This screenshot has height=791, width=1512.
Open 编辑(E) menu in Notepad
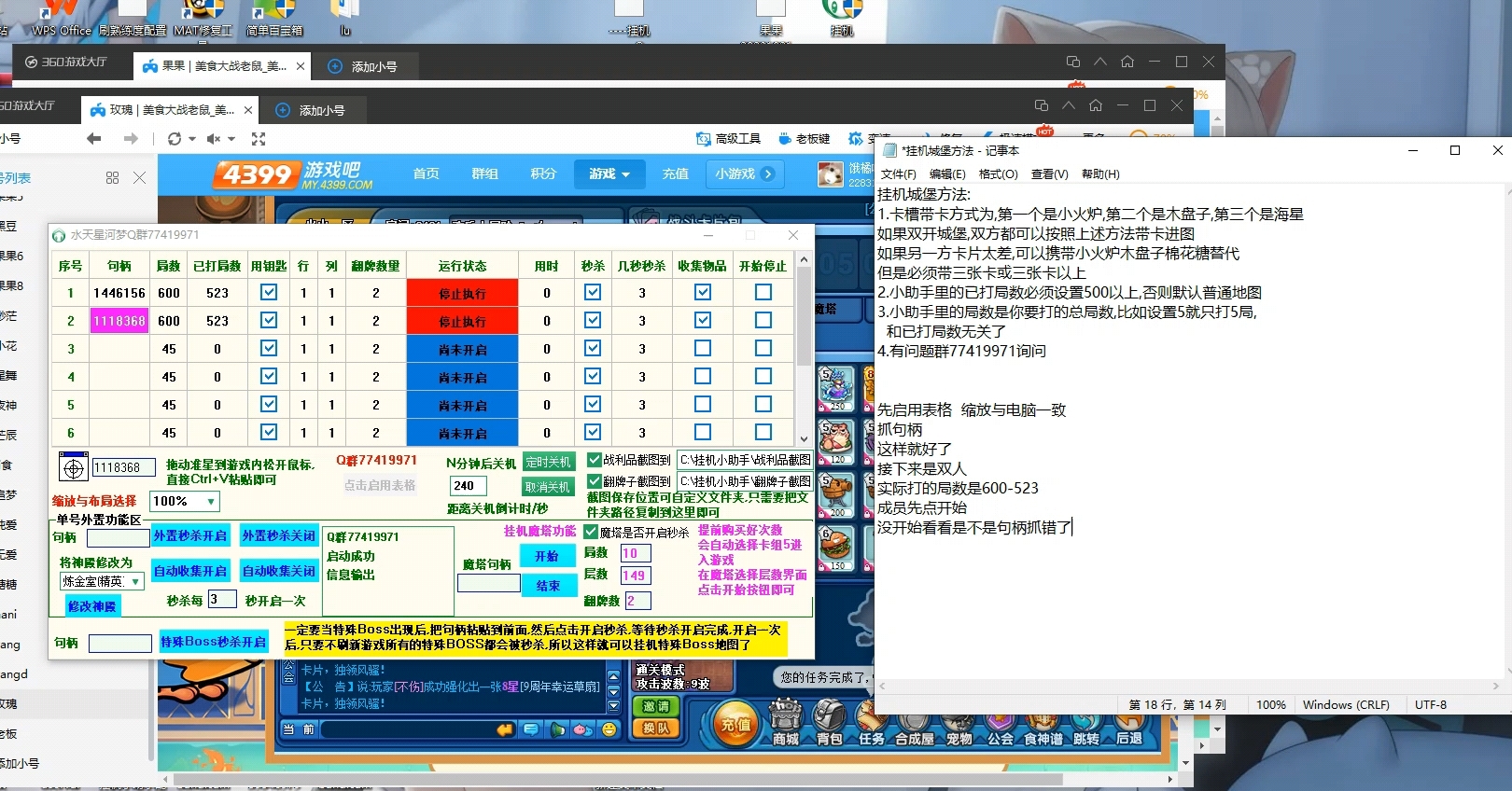(x=947, y=174)
